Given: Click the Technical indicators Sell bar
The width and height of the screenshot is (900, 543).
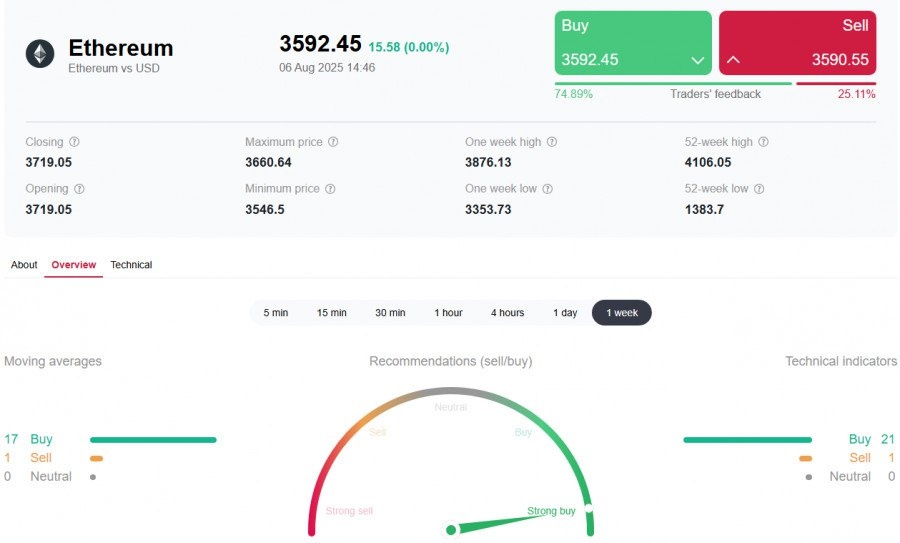Looking at the screenshot, I should pyautogui.click(x=806, y=459).
